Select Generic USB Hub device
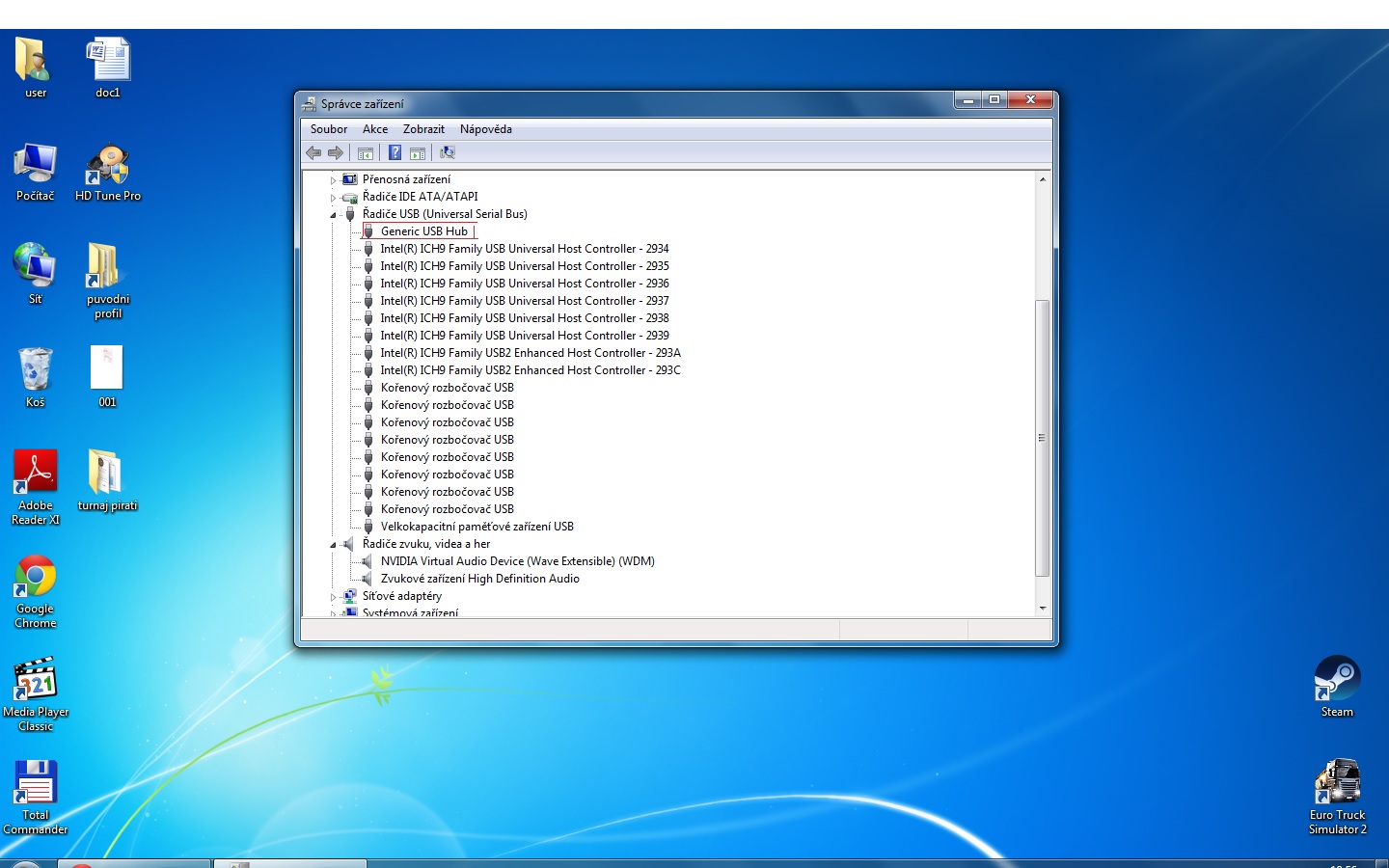Image resolution: width=1389 pixels, height=868 pixels. (423, 231)
